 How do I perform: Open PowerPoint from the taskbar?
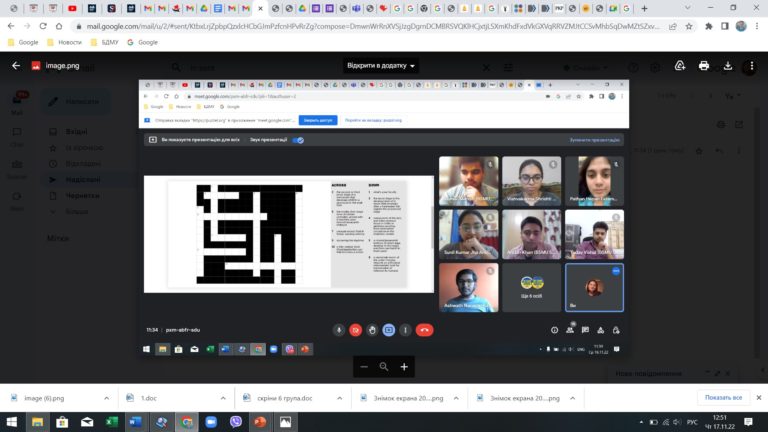(260, 422)
